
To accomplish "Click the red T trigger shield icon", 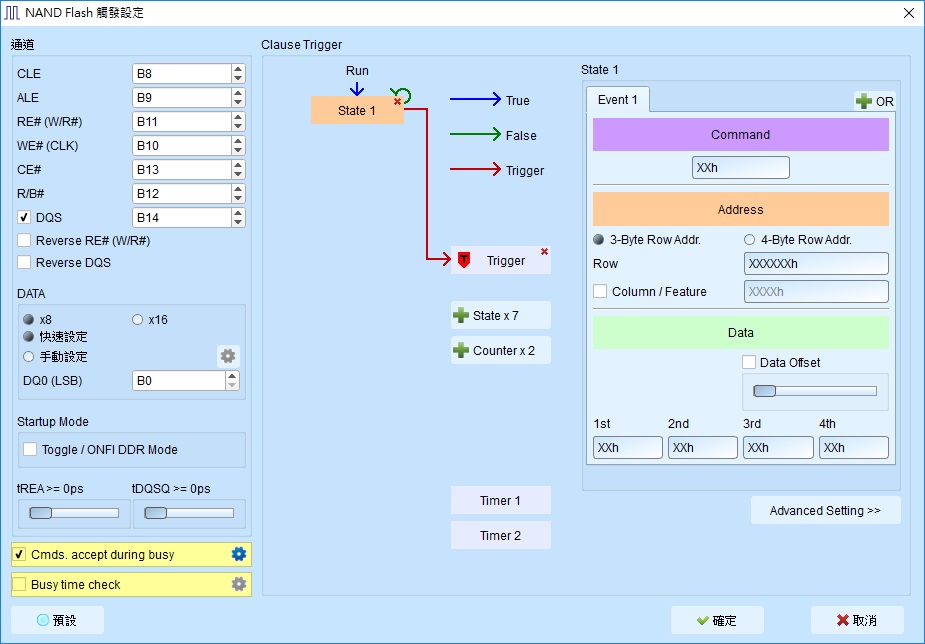I will (464, 260).
